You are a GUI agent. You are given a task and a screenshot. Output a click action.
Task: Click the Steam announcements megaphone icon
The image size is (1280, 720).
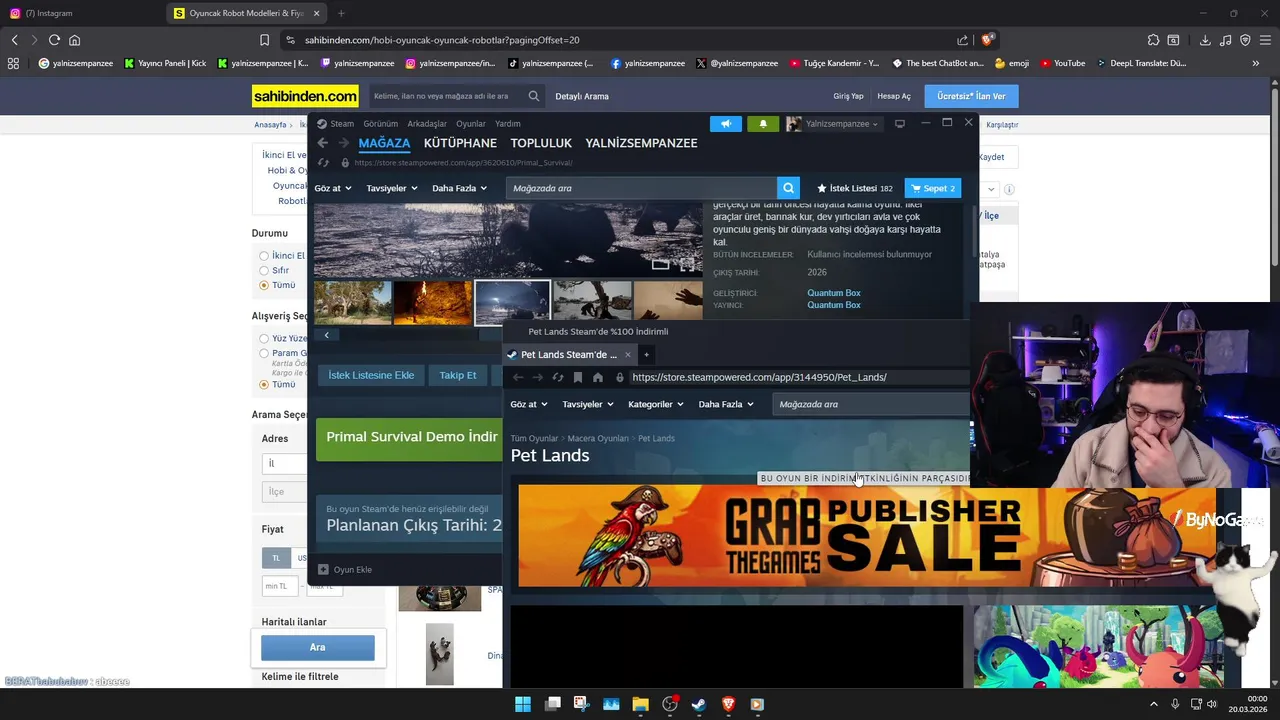coord(726,124)
